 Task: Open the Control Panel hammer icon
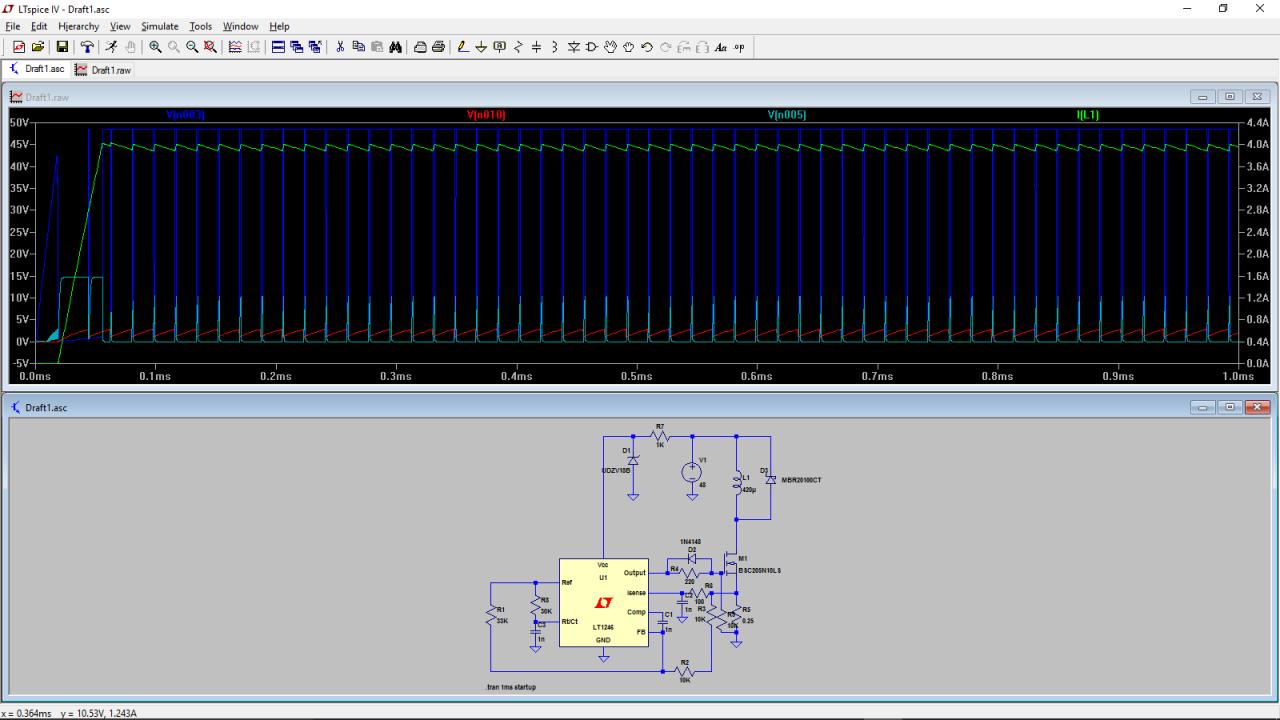tap(87, 47)
